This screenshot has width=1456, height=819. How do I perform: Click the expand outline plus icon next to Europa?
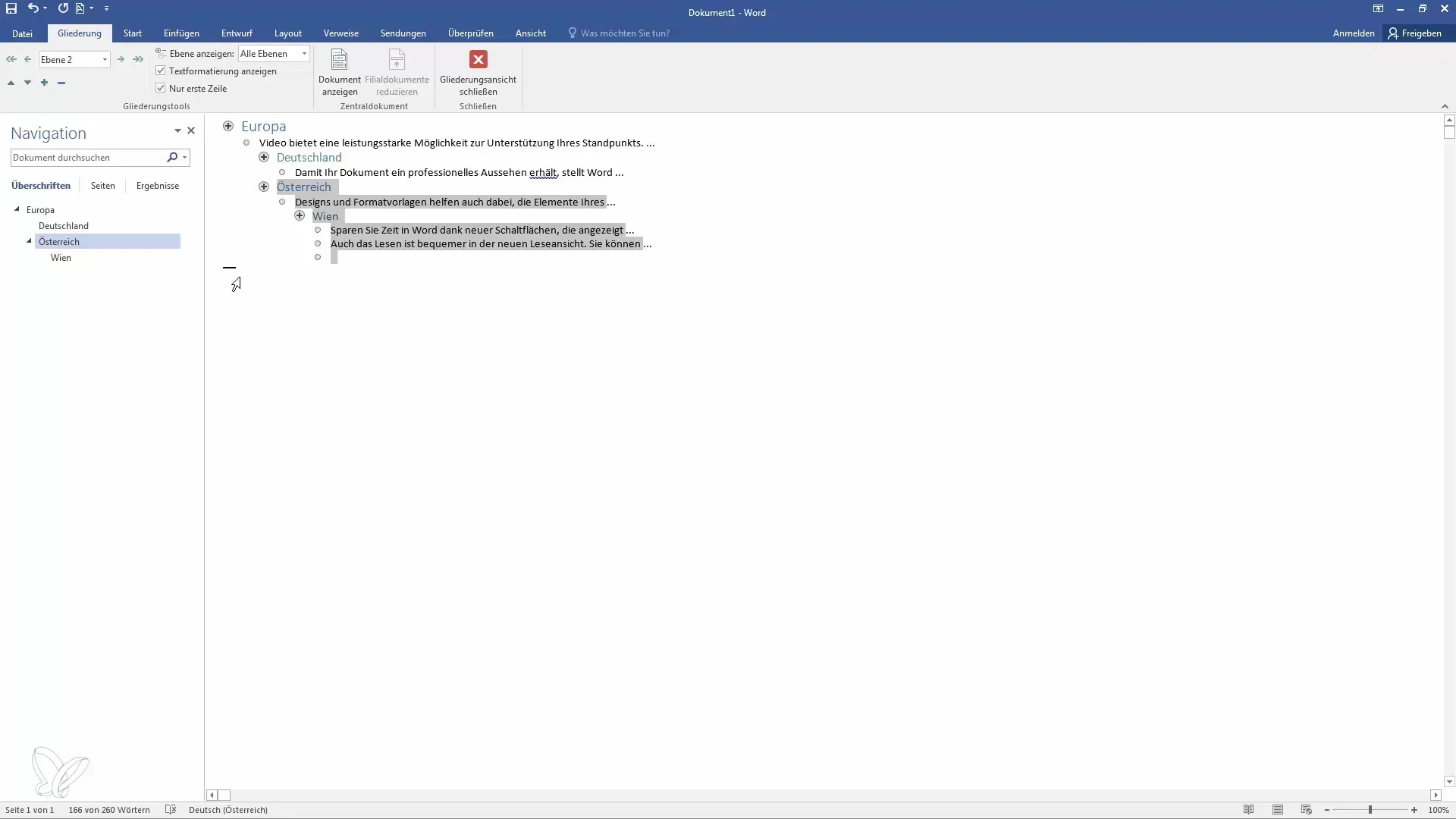coord(228,125)
